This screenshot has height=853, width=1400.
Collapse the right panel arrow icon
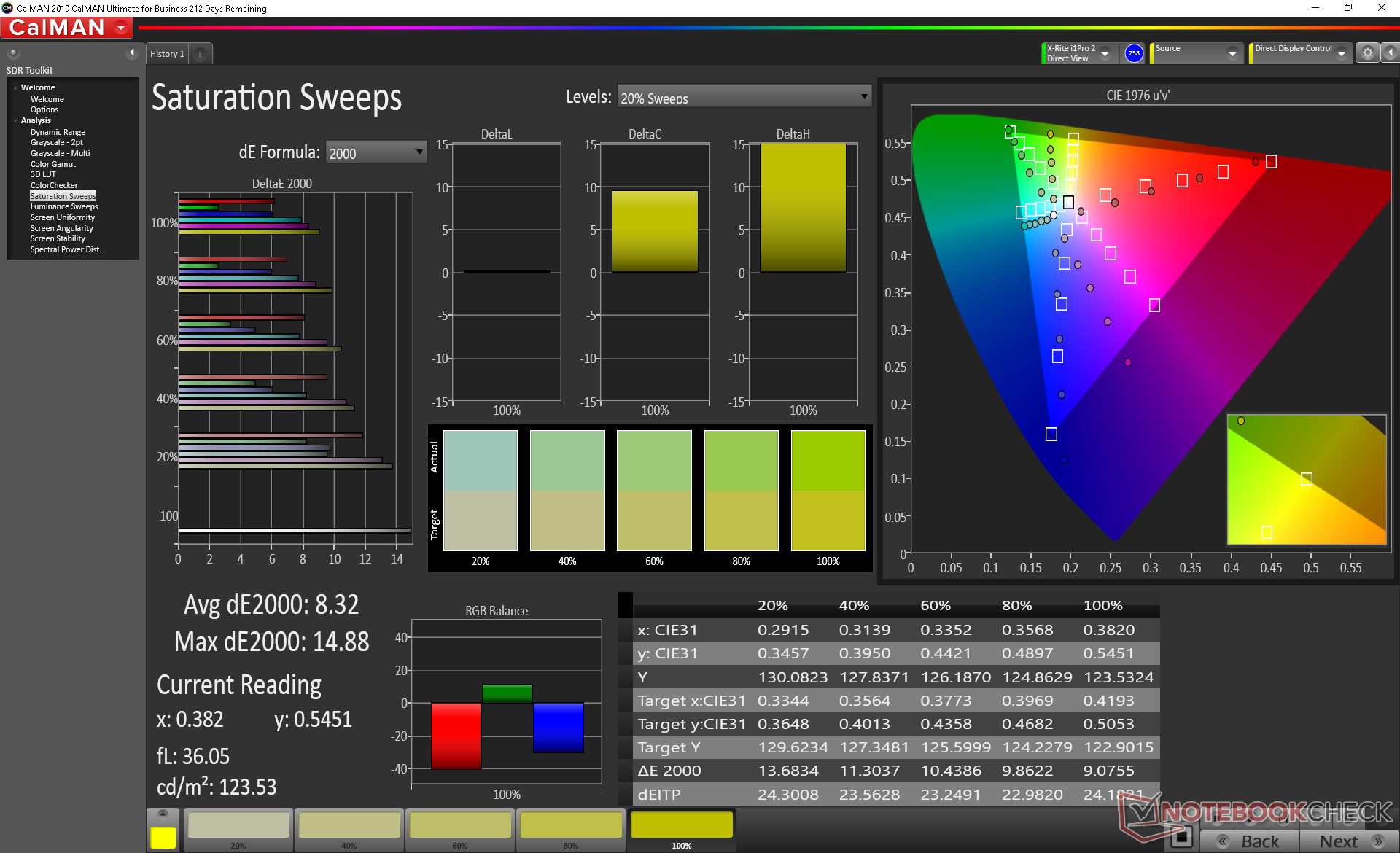pos(1391,53)
